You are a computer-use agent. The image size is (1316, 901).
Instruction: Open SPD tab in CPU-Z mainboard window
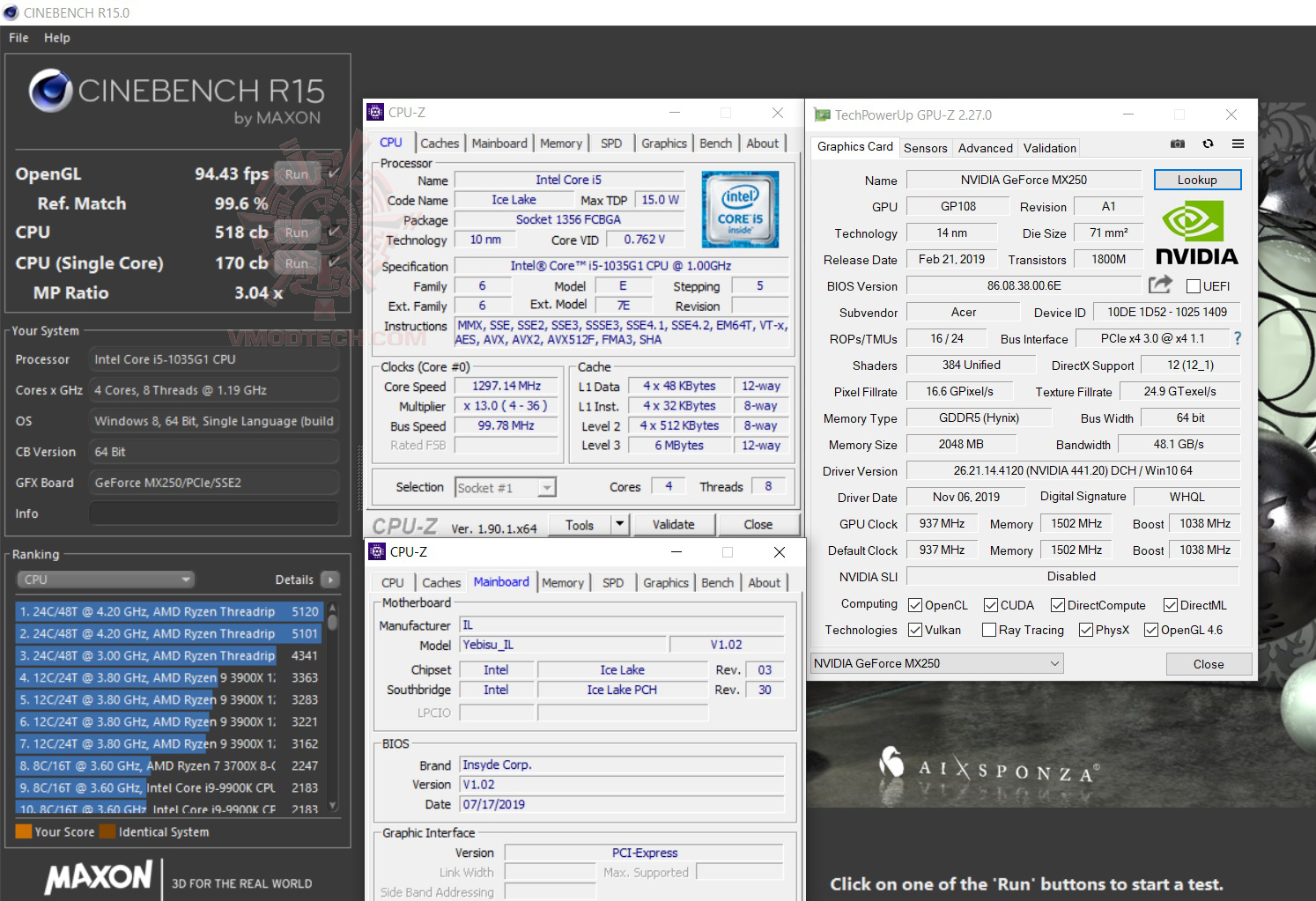(x=613, y=583)
